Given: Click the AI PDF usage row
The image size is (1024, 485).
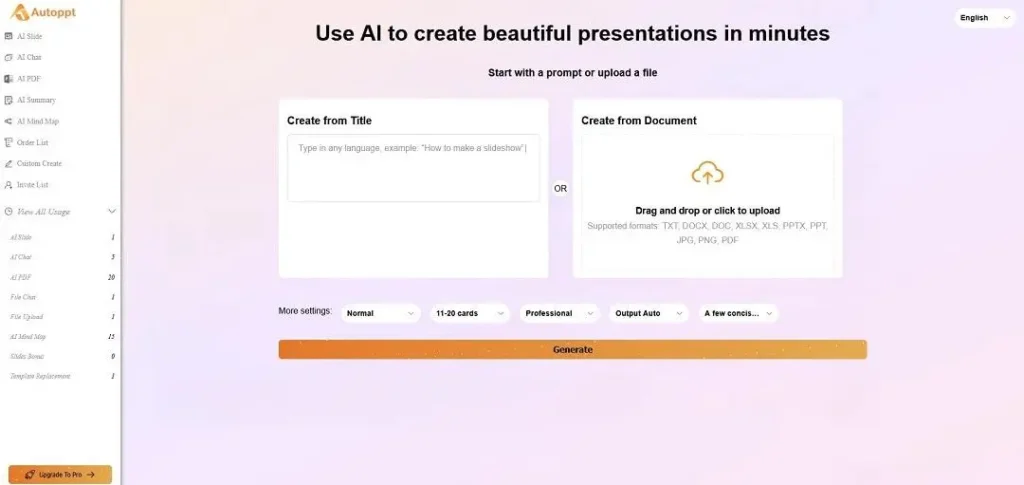Looking at the screenshot, I should 62,277.
